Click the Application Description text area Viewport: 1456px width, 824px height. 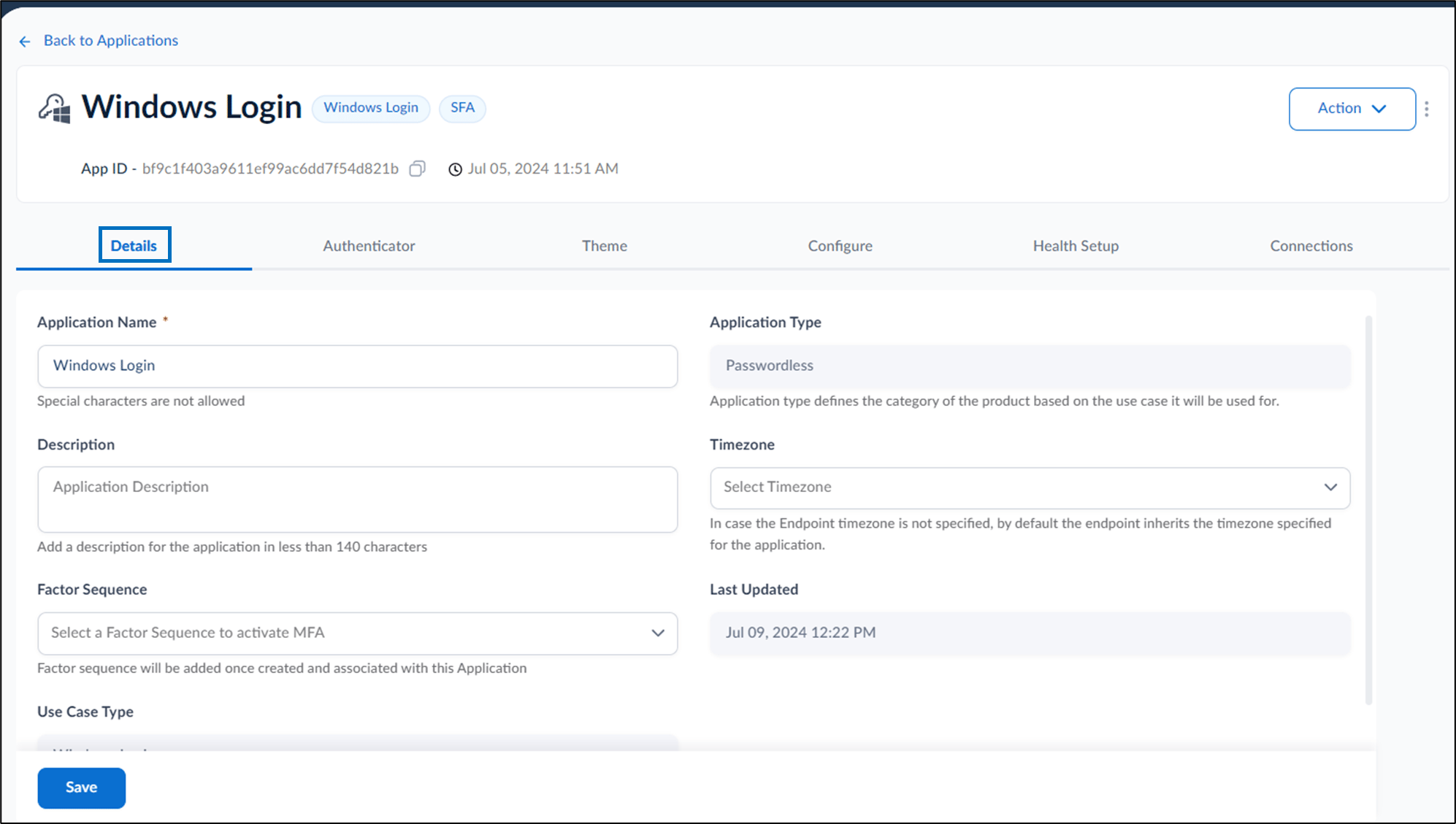(x=358, y=499)
